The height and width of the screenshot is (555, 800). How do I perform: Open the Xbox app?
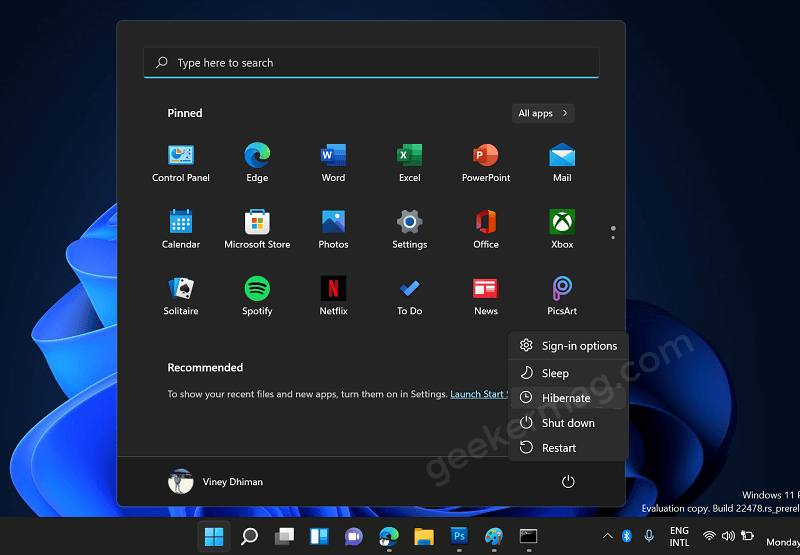[562, 230]
